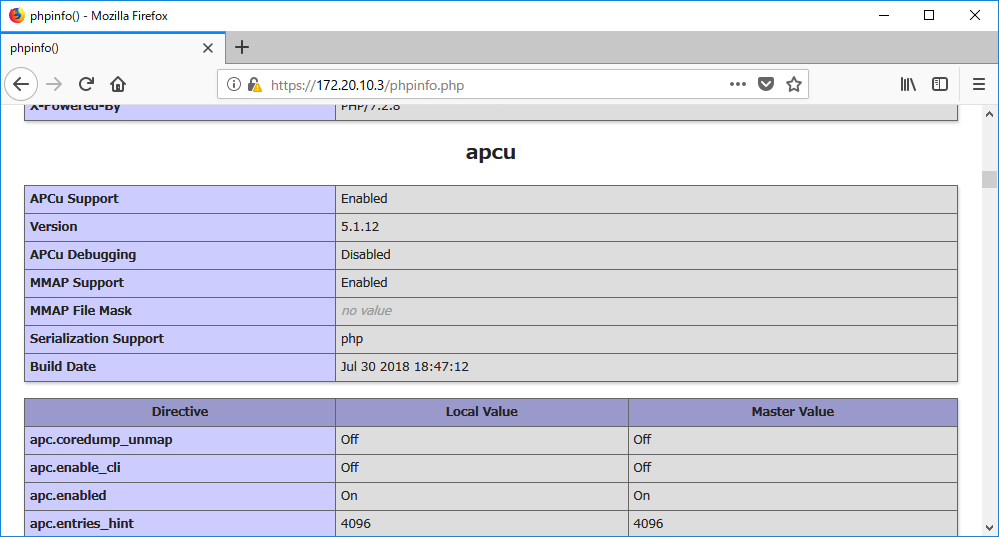Click the Disabled value for APCu Debugging
The width and height of the screenshot is (999, 537).
(x=366, y=255)
